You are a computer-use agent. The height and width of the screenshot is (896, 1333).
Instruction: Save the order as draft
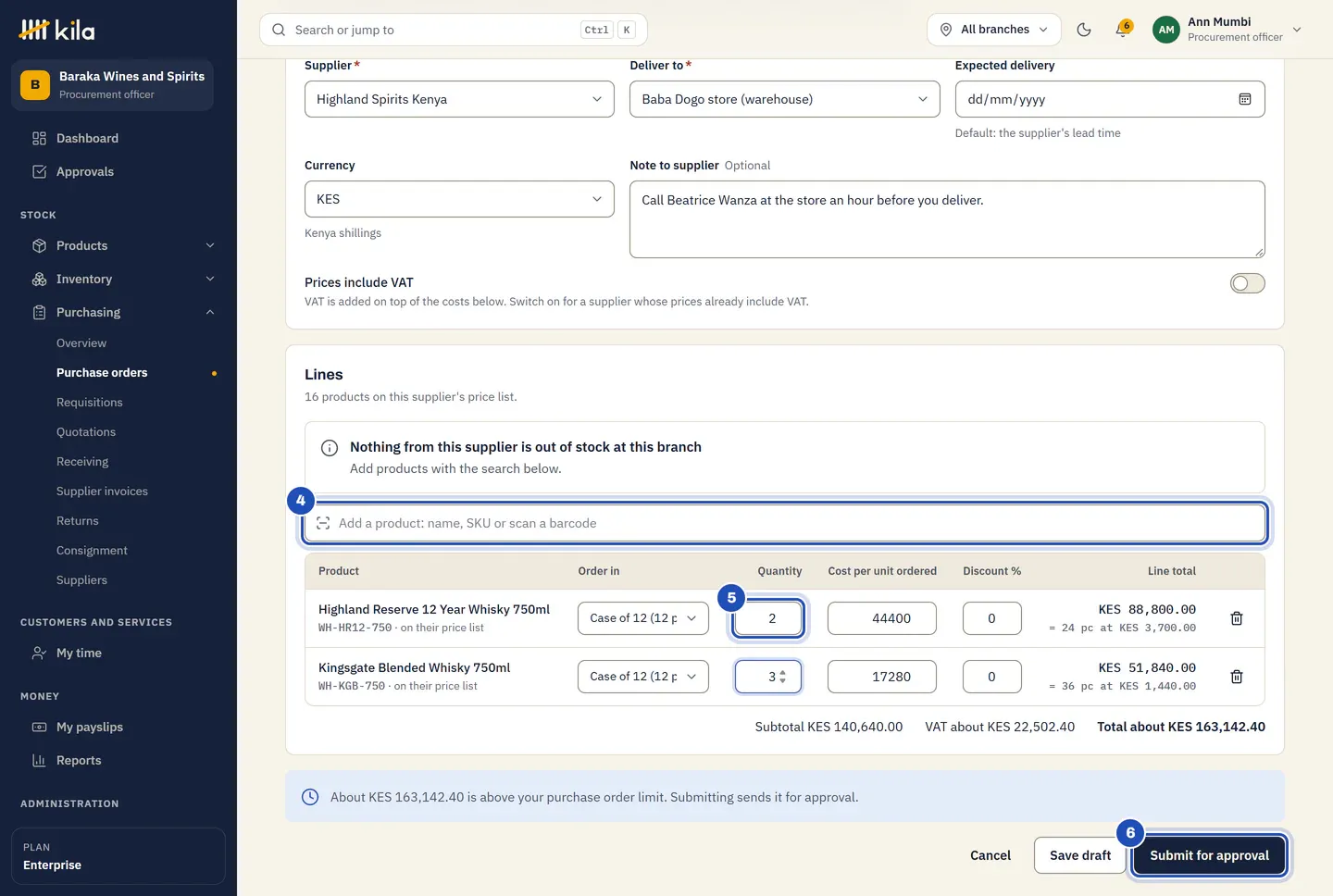1080,855
